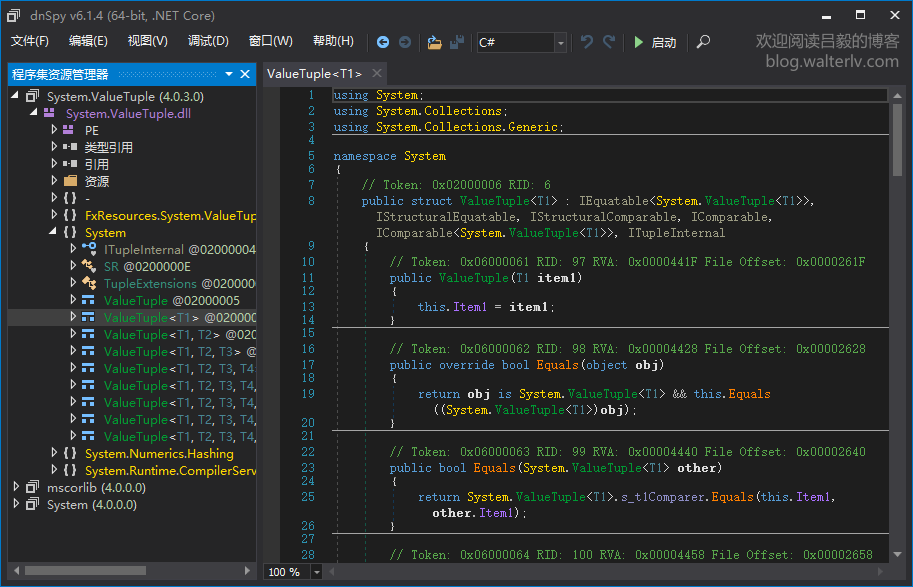
Task: Click the Equals method name on line 17
Action: [557, 365]
